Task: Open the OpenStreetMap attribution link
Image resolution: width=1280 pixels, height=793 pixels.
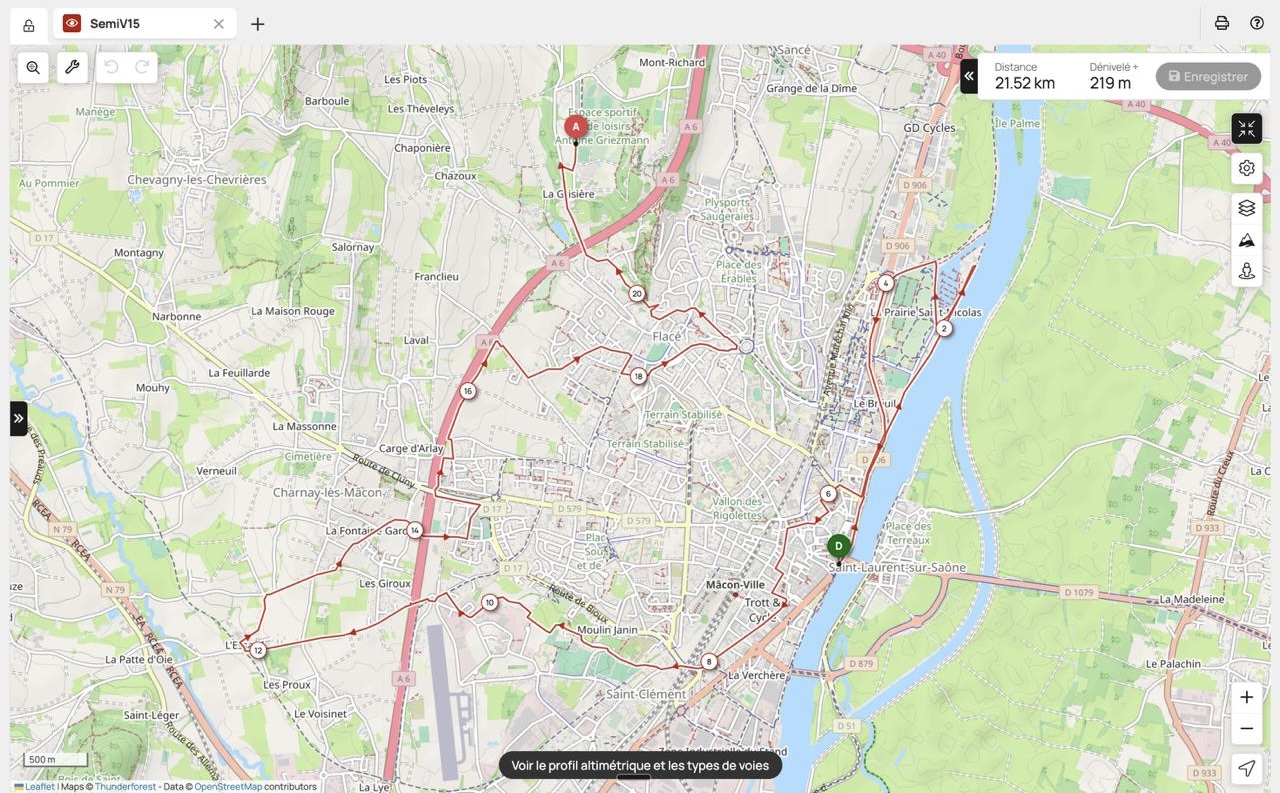Action: click(x=228, y=787)
